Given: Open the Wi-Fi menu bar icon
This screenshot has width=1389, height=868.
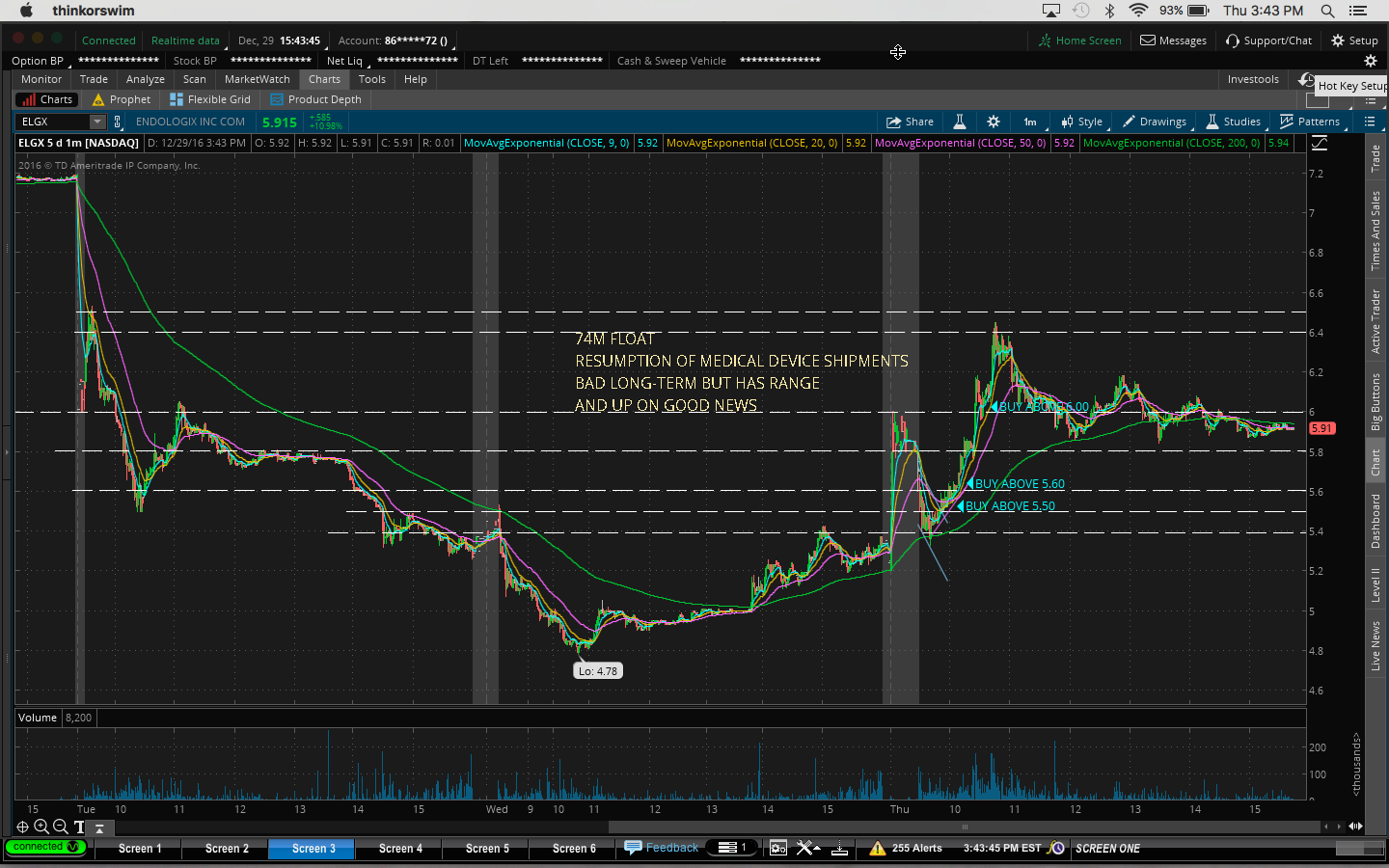Looking at the screenshot, I should click(x=1138, y=11).
